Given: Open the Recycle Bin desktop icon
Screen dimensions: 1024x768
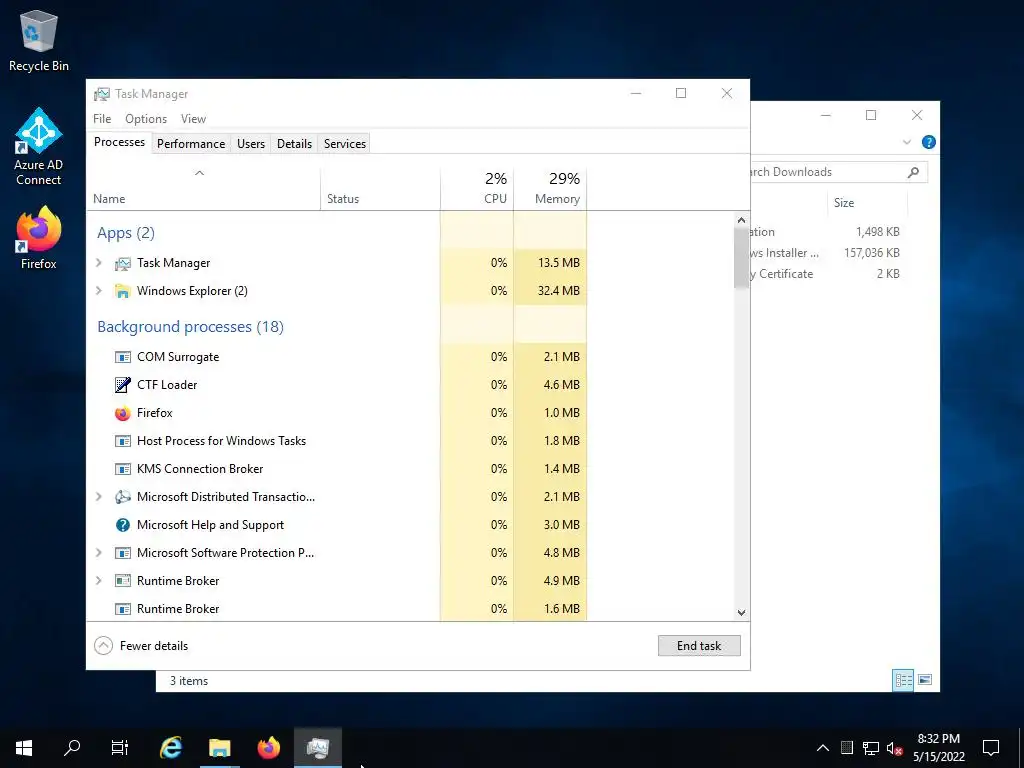Looking at the screenshot, I should point(39,40).
